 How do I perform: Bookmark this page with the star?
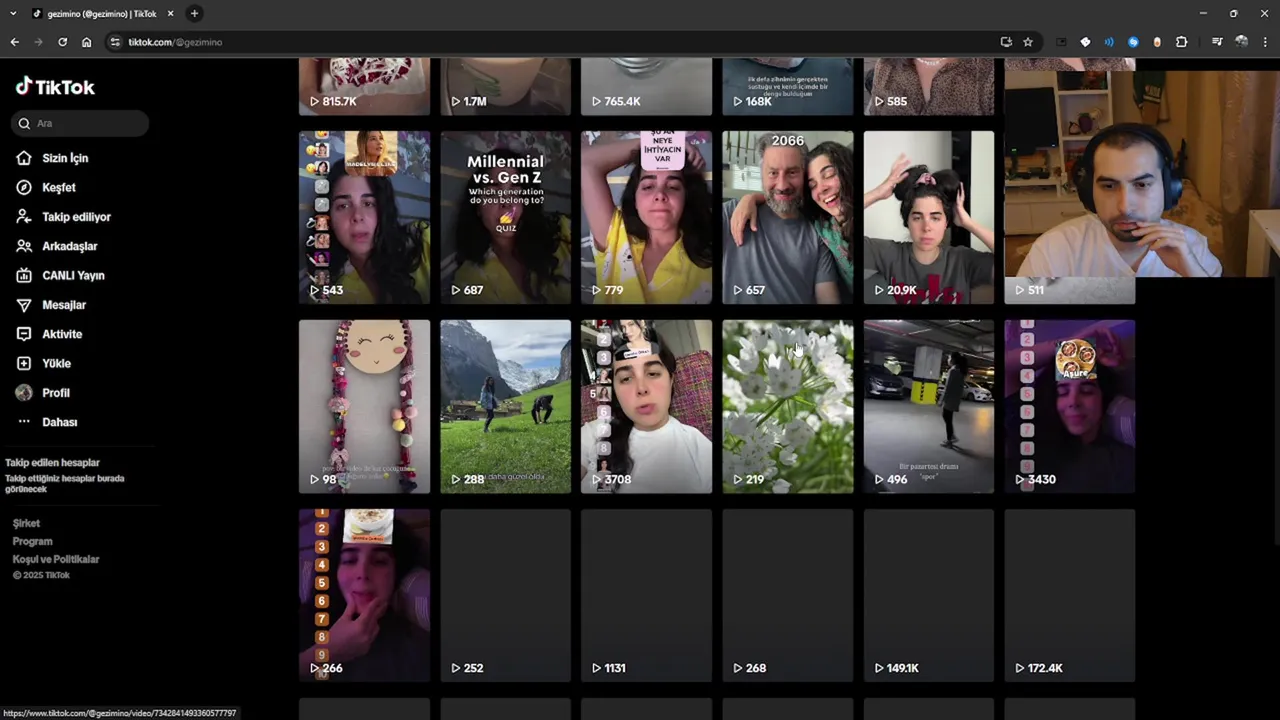(x=1028, y=42)
